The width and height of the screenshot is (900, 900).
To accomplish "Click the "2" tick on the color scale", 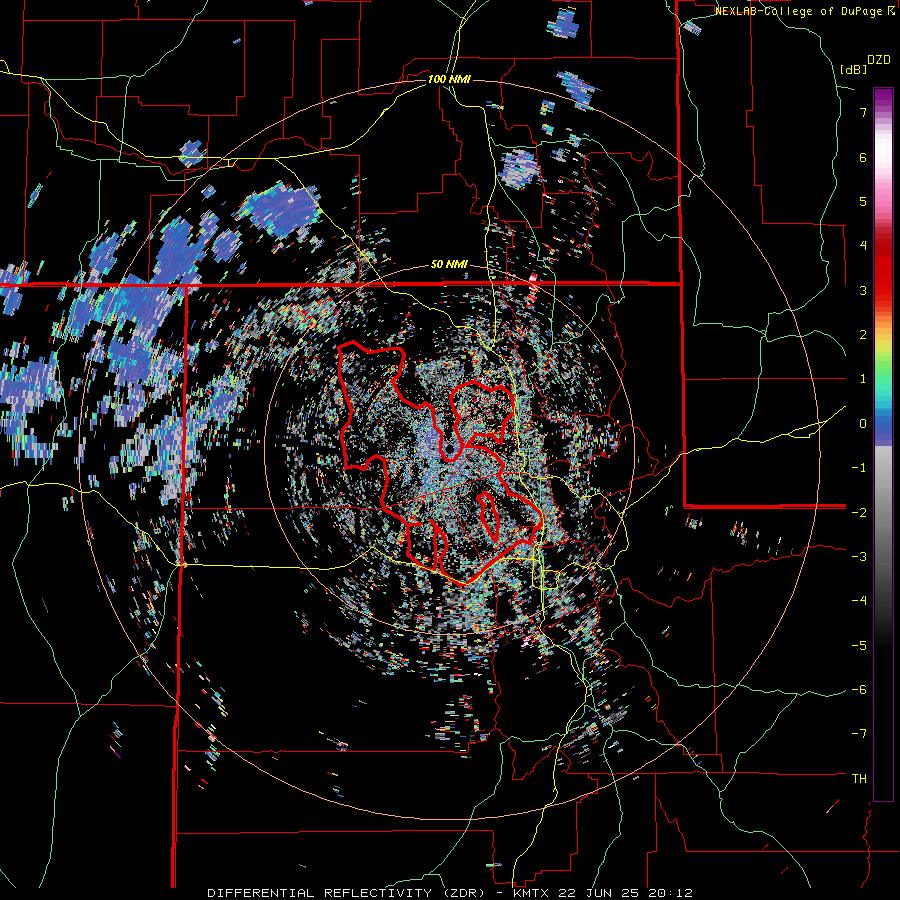I will 863,335.
